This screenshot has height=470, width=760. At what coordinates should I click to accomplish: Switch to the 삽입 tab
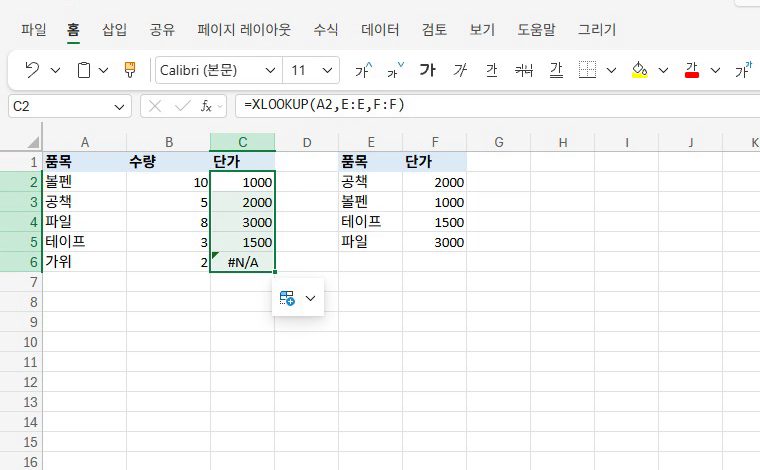pyautogui.click(x=114, y=30)
